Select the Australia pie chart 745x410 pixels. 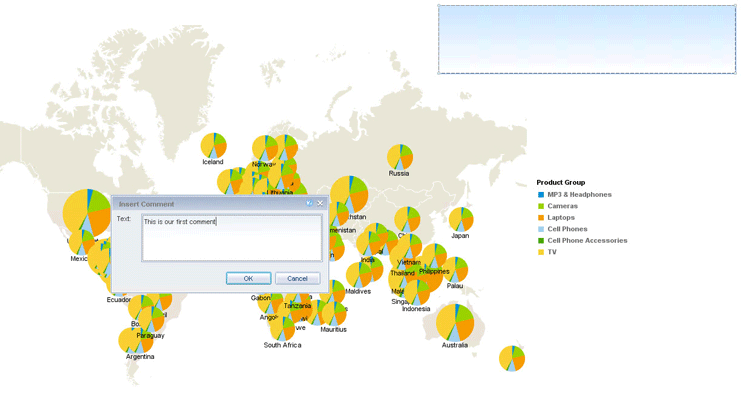[455, 322]
